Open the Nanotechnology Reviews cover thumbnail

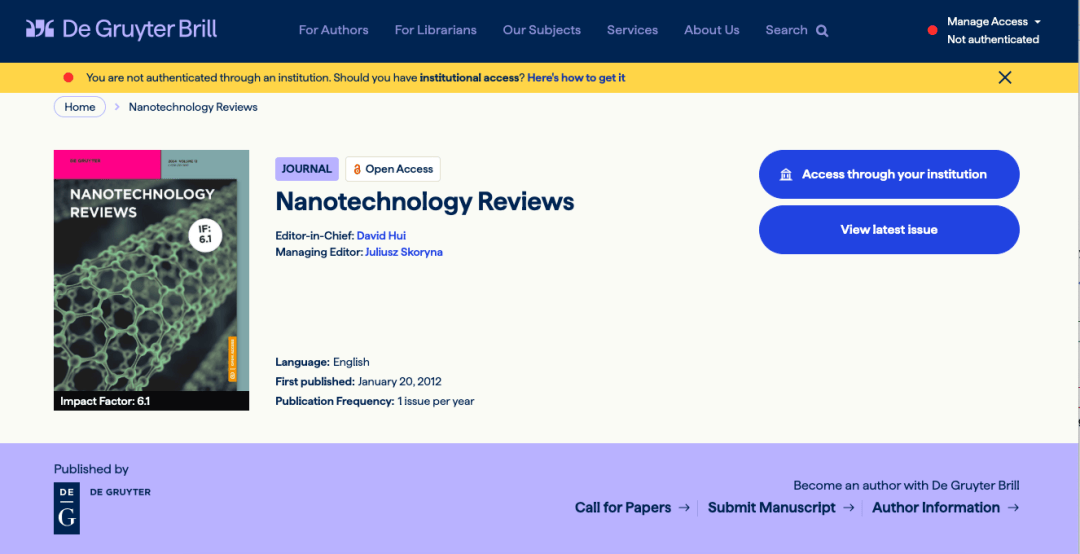pos(152,280)
